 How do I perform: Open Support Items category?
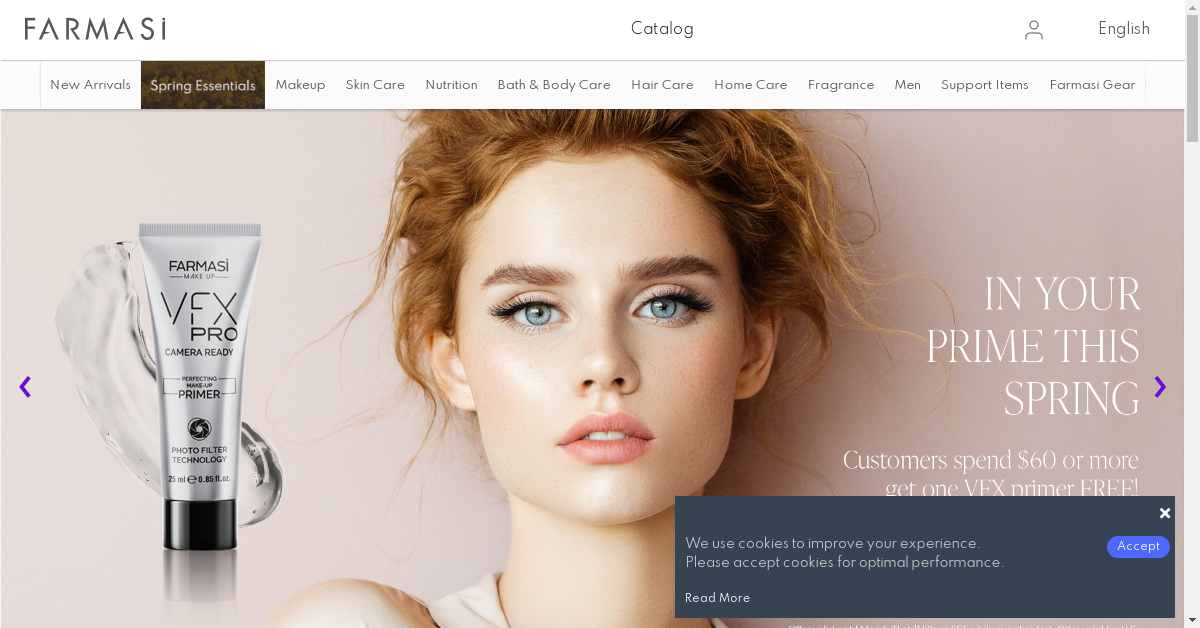985,85
